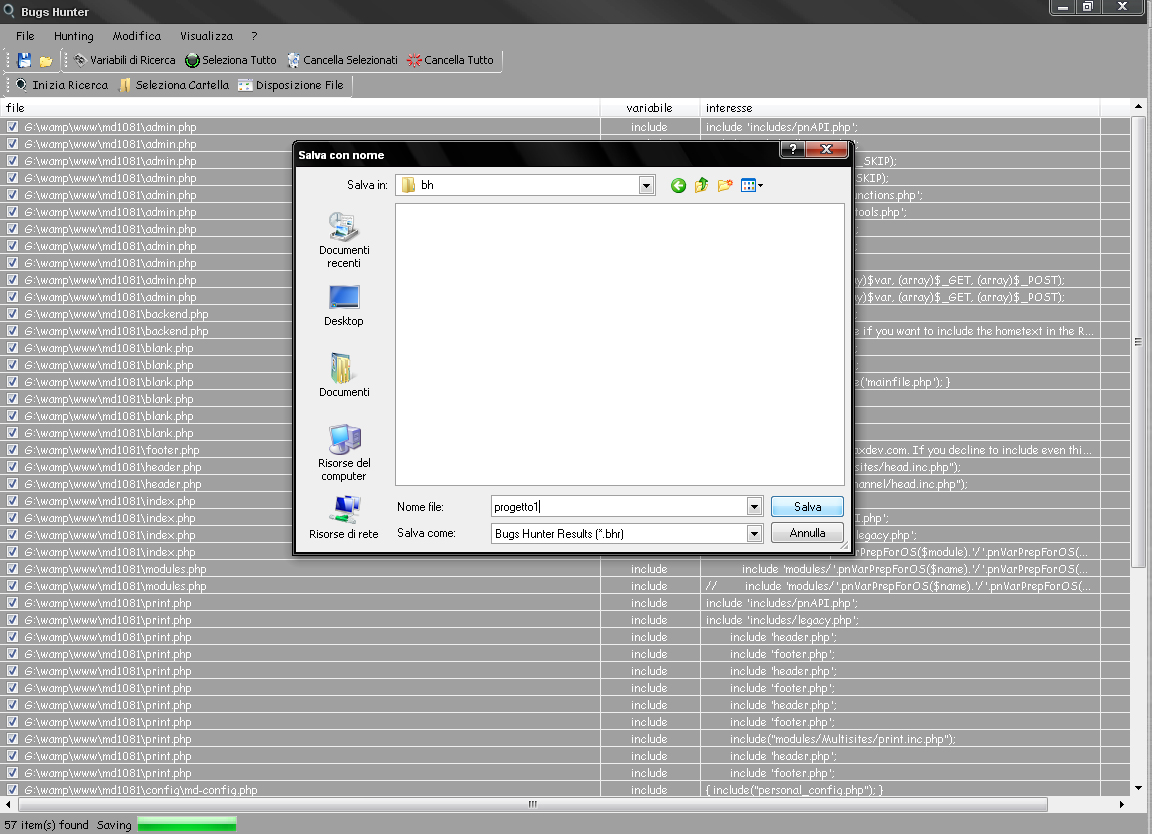Go to Desktop in the places bar
Screen dimensions: 1152x834
(x=344, y=306)
